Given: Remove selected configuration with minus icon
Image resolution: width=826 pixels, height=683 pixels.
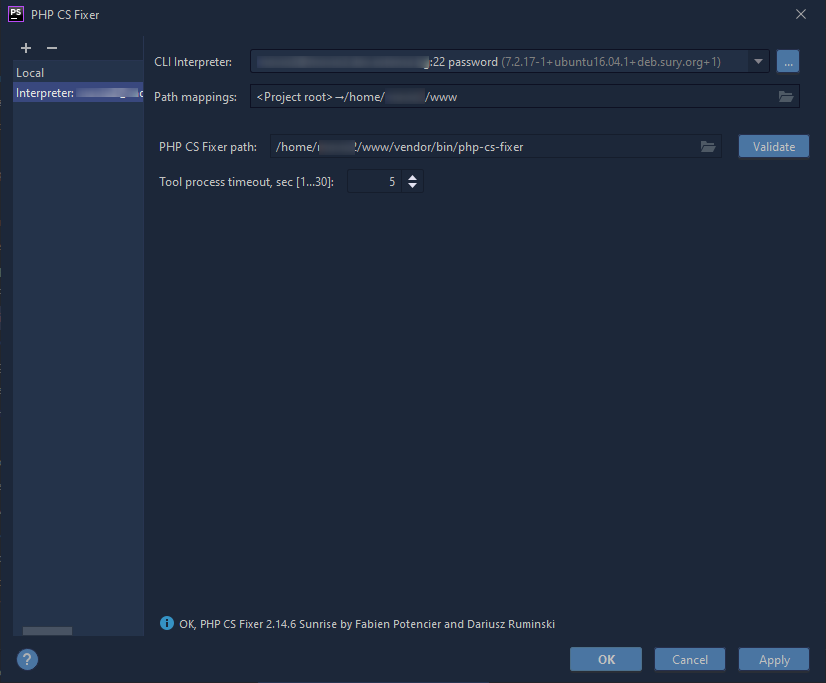Looking at the screenshot, I should click(52, 48).
